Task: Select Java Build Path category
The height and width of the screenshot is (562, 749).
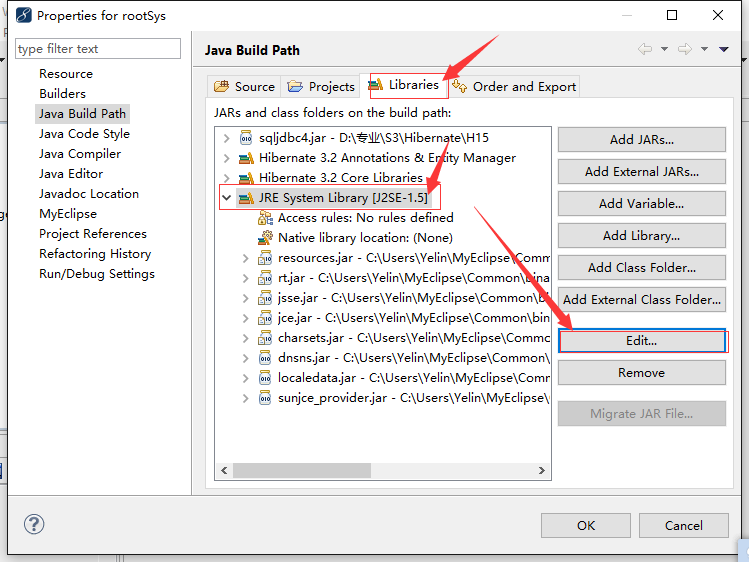Action: pos(82,114)
